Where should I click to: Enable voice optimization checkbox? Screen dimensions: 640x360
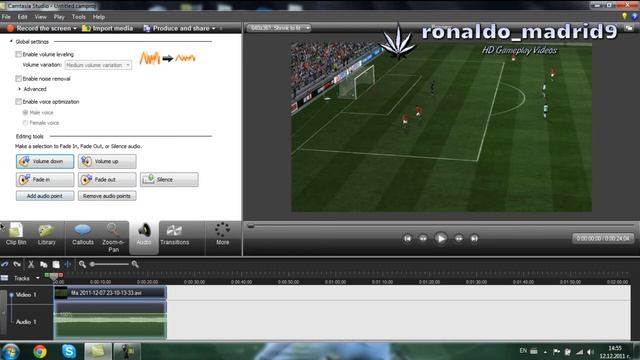[x=18, y=101]
